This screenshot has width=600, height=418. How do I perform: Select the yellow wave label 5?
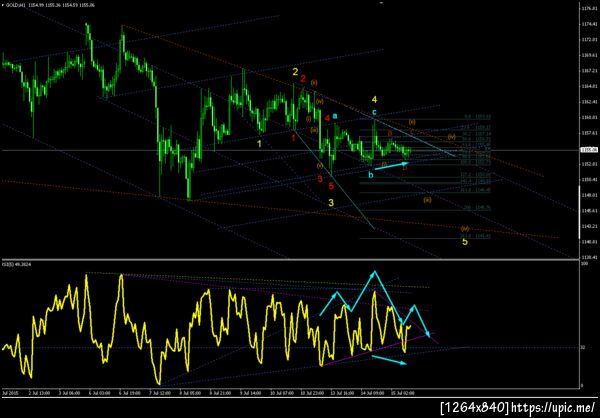tap(465, 242)
